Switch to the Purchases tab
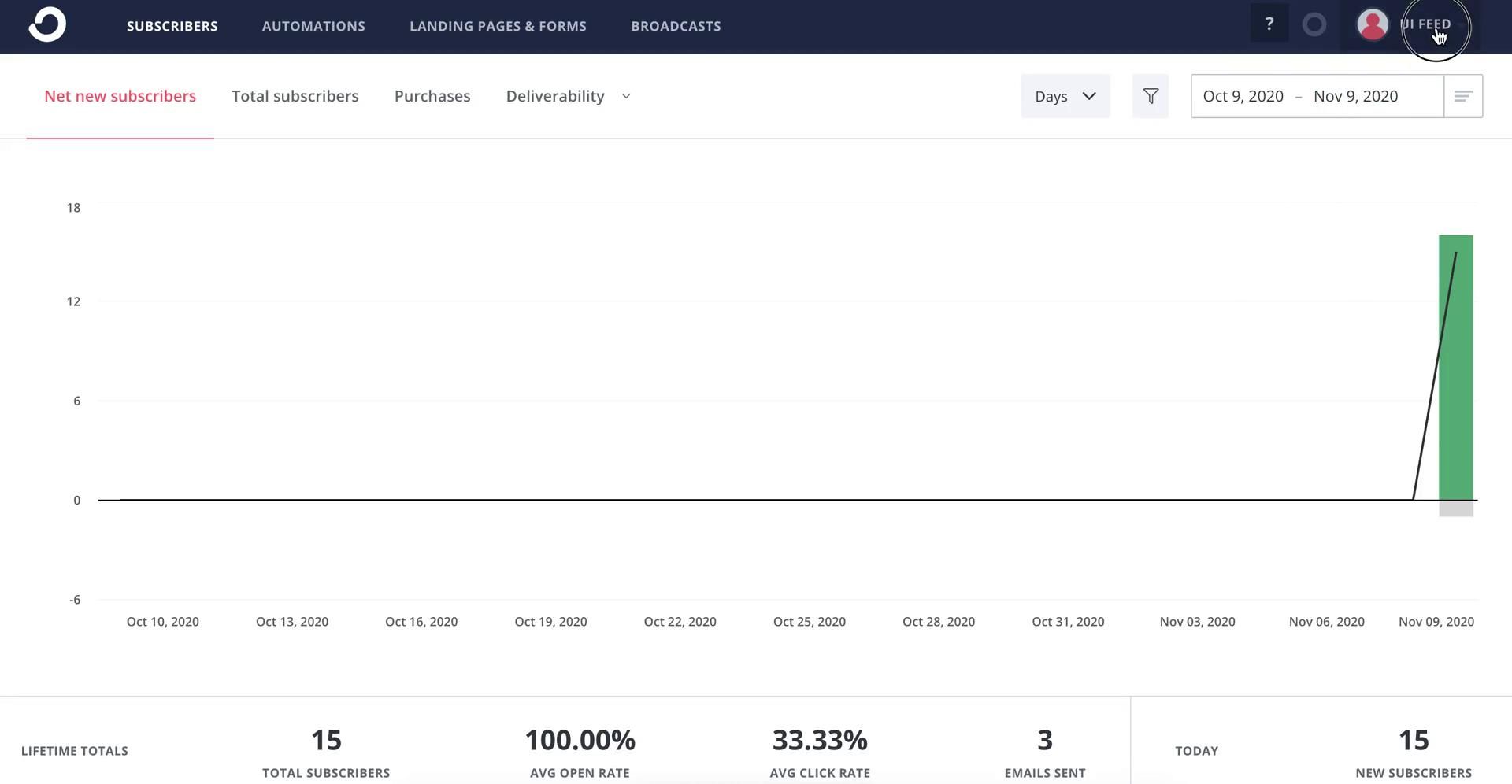 432,96
